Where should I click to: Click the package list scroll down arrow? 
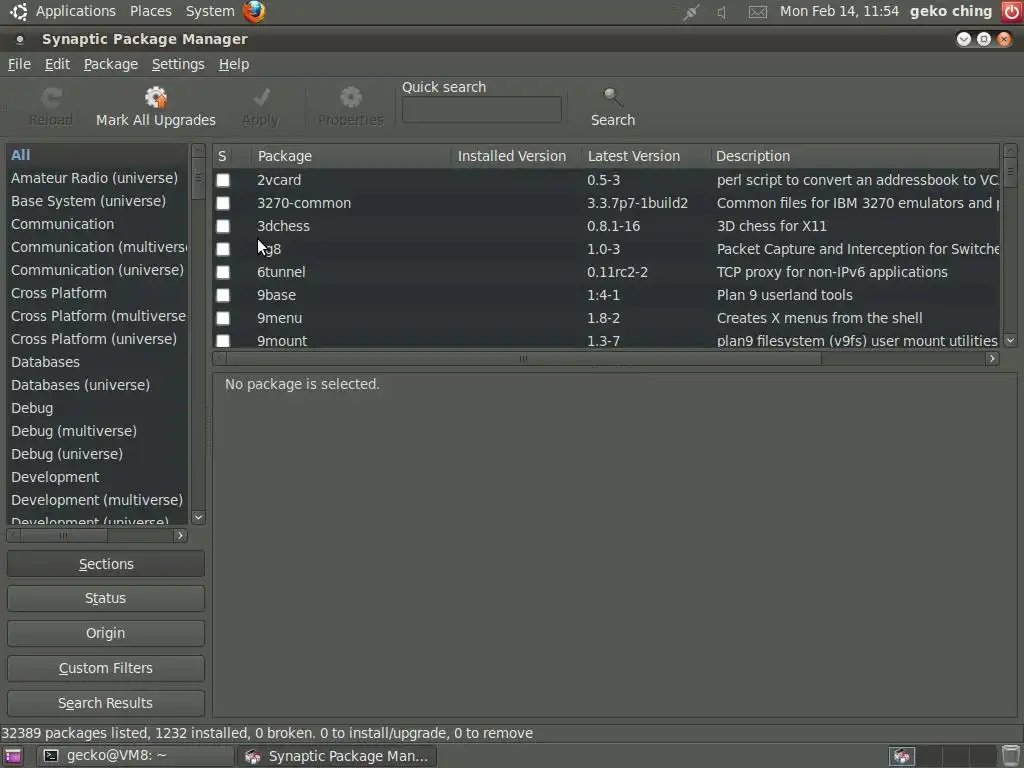point(1010,340)
